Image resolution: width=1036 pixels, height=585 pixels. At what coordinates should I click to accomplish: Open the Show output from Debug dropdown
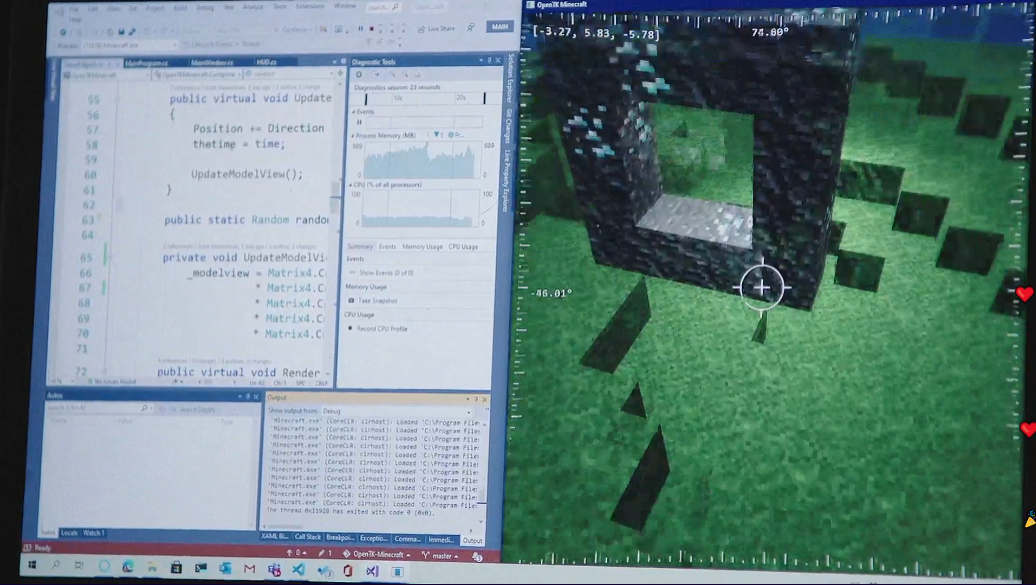pyautogui.click(x=396, y=411)
